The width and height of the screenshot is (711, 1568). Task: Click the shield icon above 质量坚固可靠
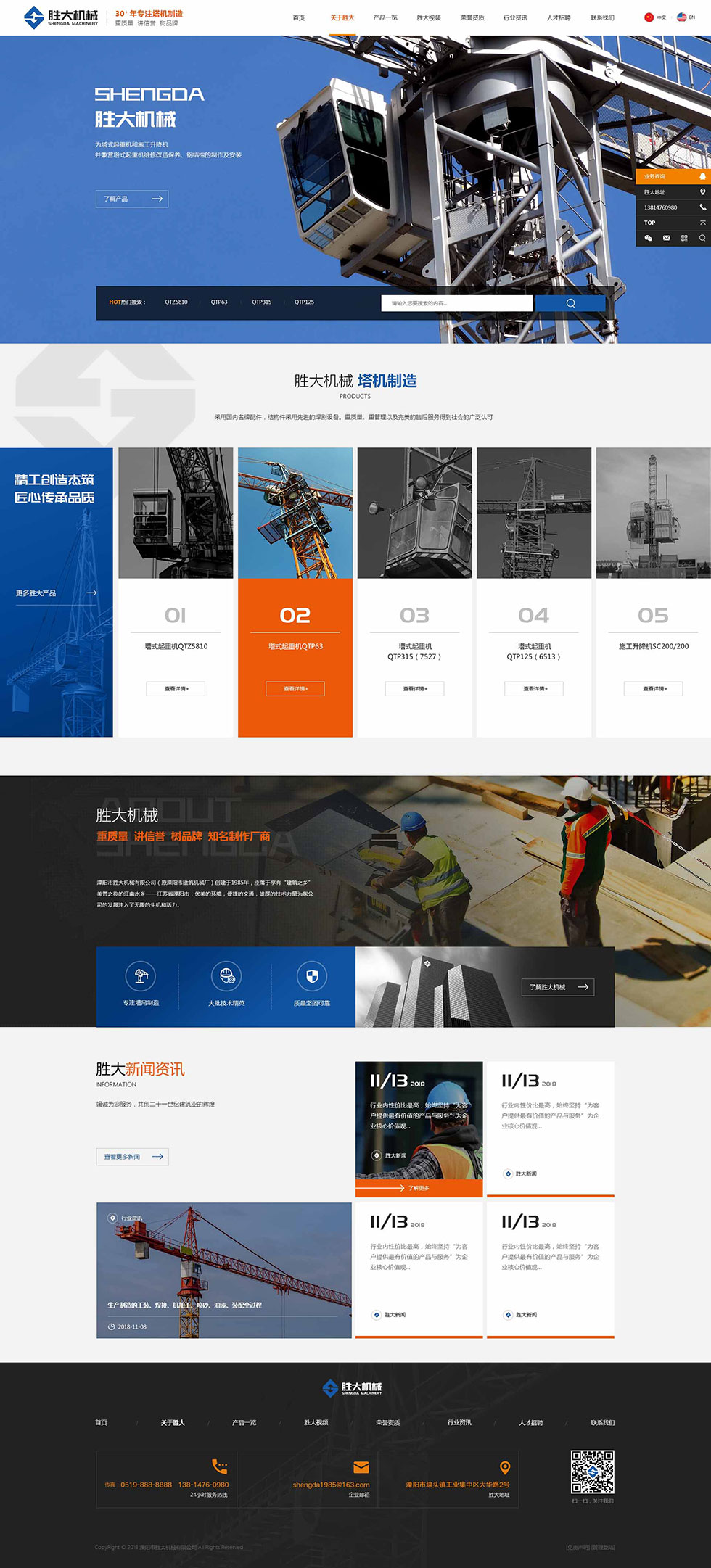click(x=312, y=976)
